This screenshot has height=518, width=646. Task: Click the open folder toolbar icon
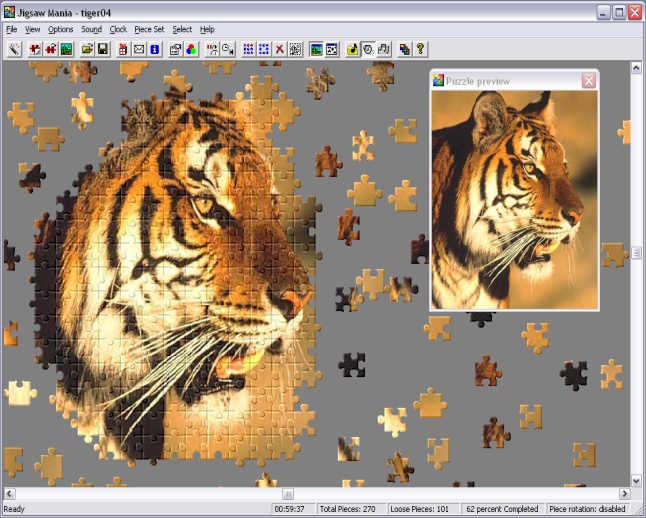[x=87, y=48]
